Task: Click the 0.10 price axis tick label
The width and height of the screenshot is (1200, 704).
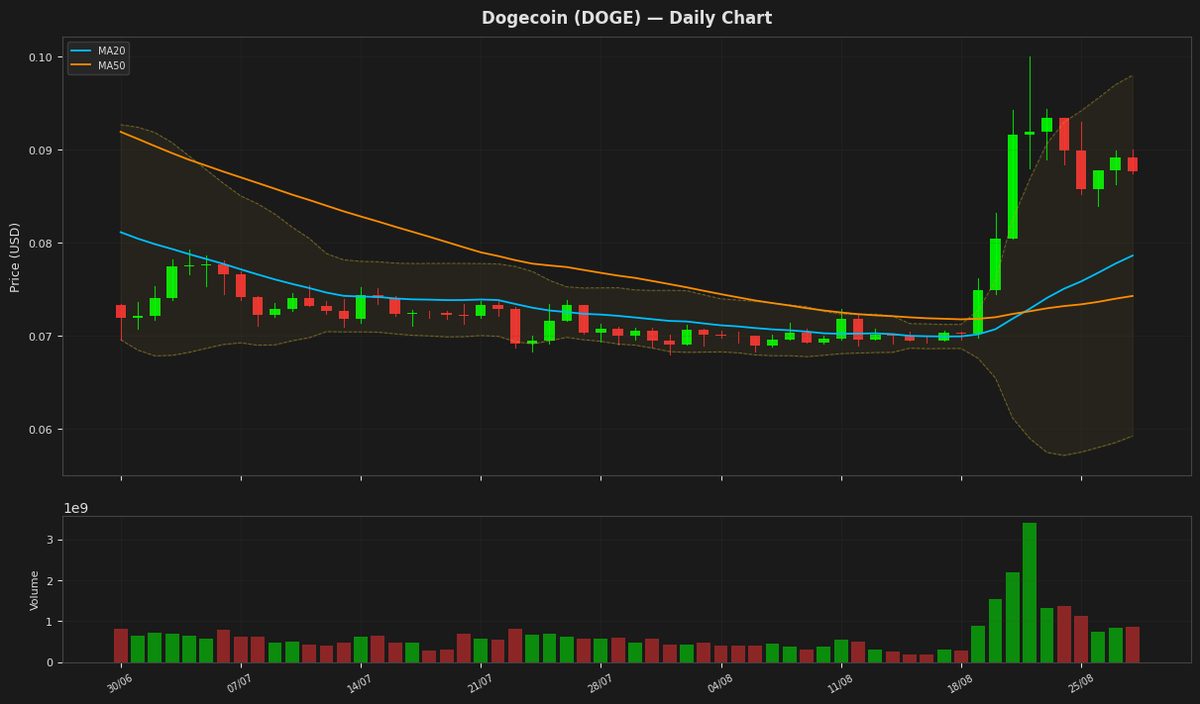Action: tap(41, 57)
